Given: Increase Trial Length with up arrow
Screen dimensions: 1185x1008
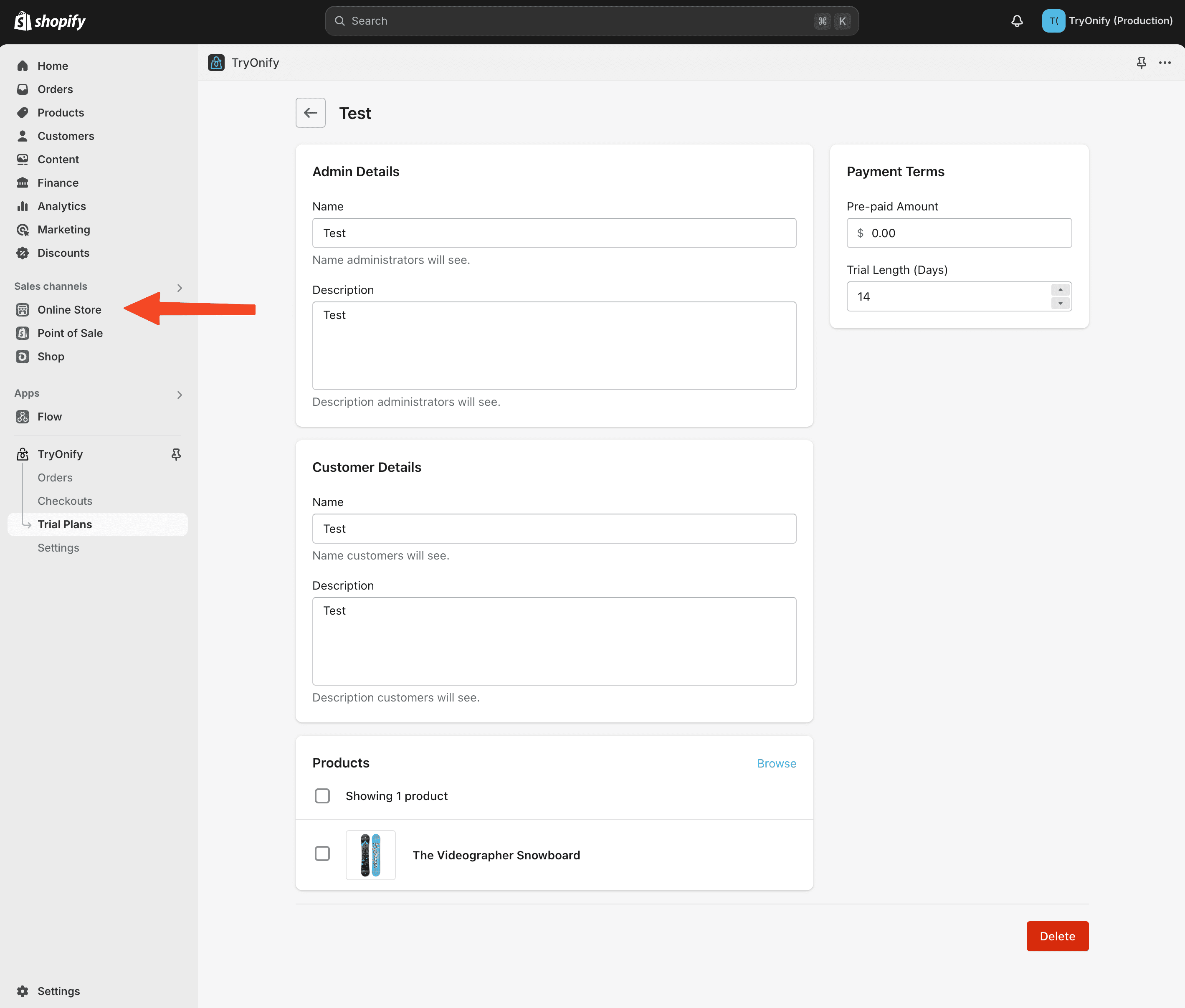Looking at the screenshot, I should point(1060,290).
